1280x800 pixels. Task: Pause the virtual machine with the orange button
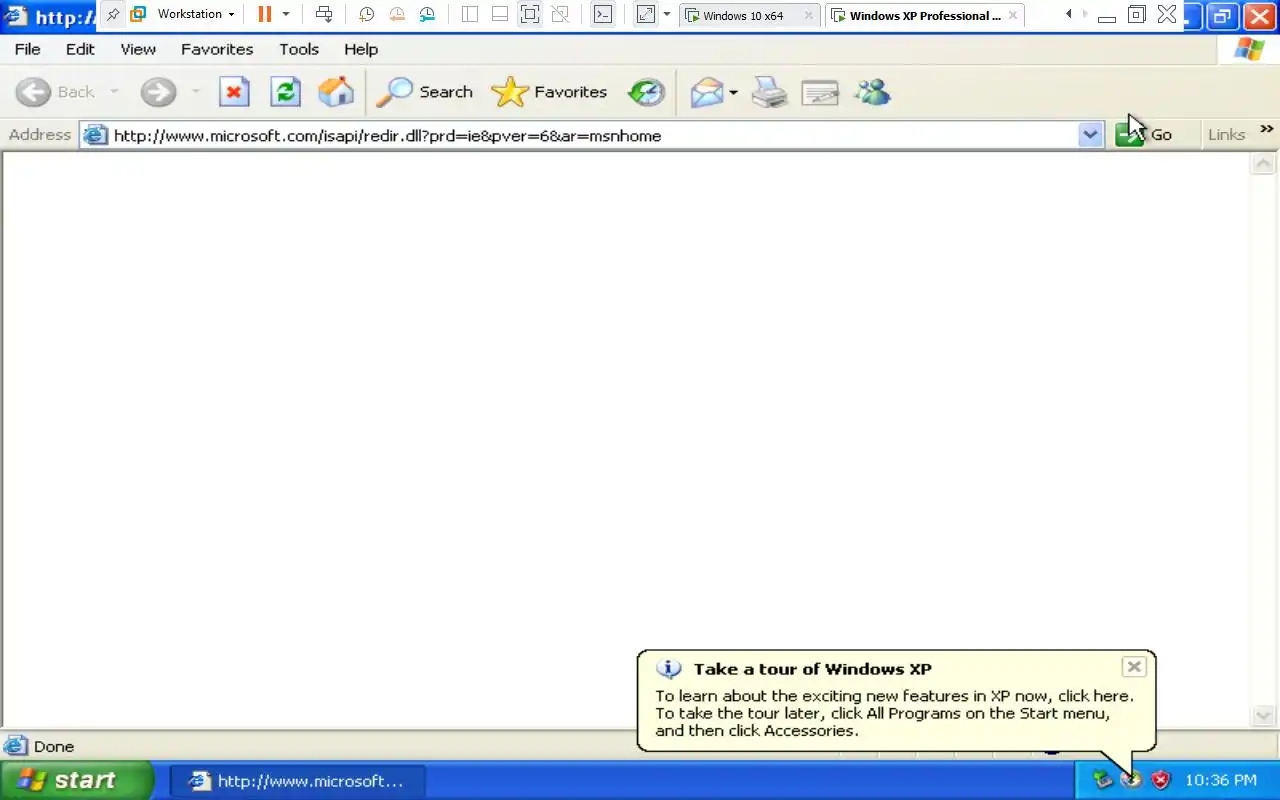tap(264, 14)
